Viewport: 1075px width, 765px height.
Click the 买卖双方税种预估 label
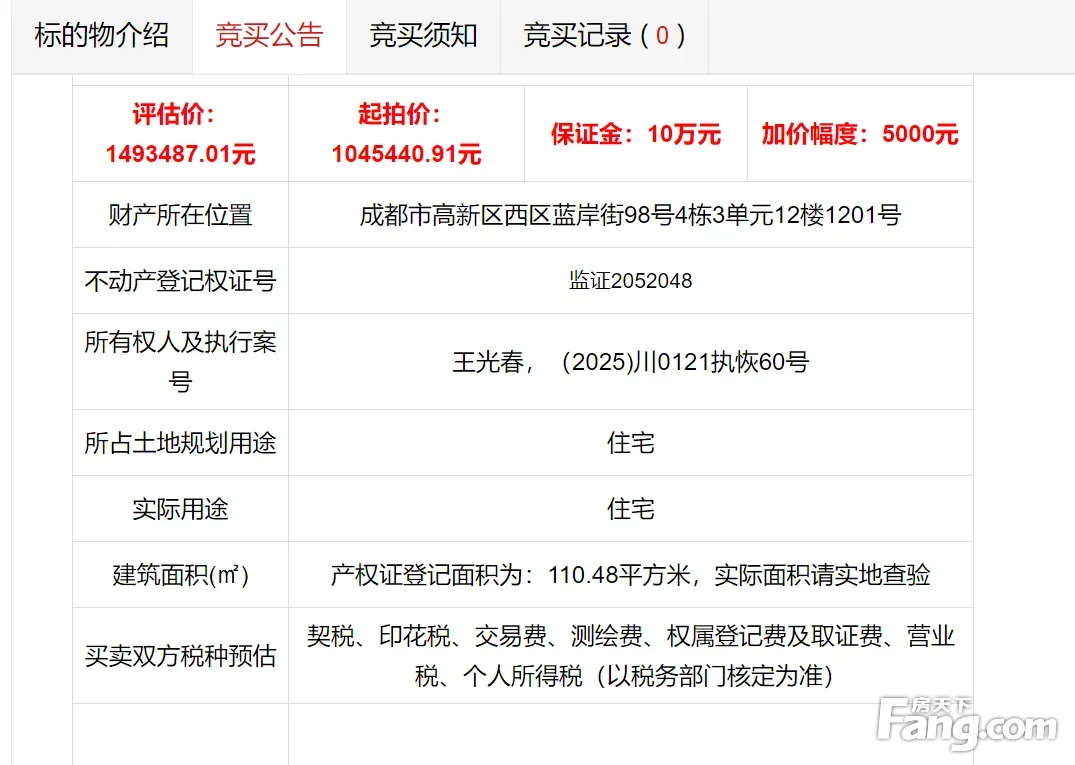[180, 656]
